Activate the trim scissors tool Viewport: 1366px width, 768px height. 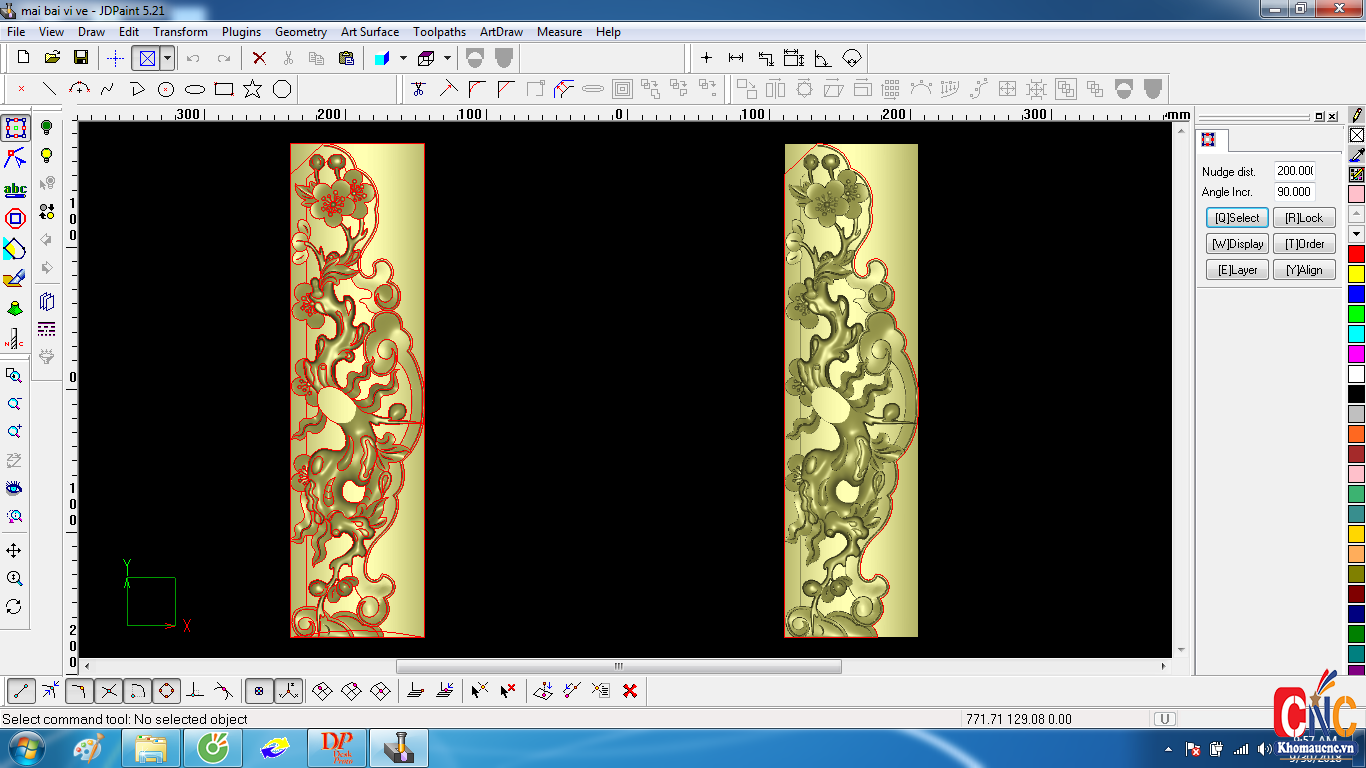pyautogui.click(x=419, y=89)
